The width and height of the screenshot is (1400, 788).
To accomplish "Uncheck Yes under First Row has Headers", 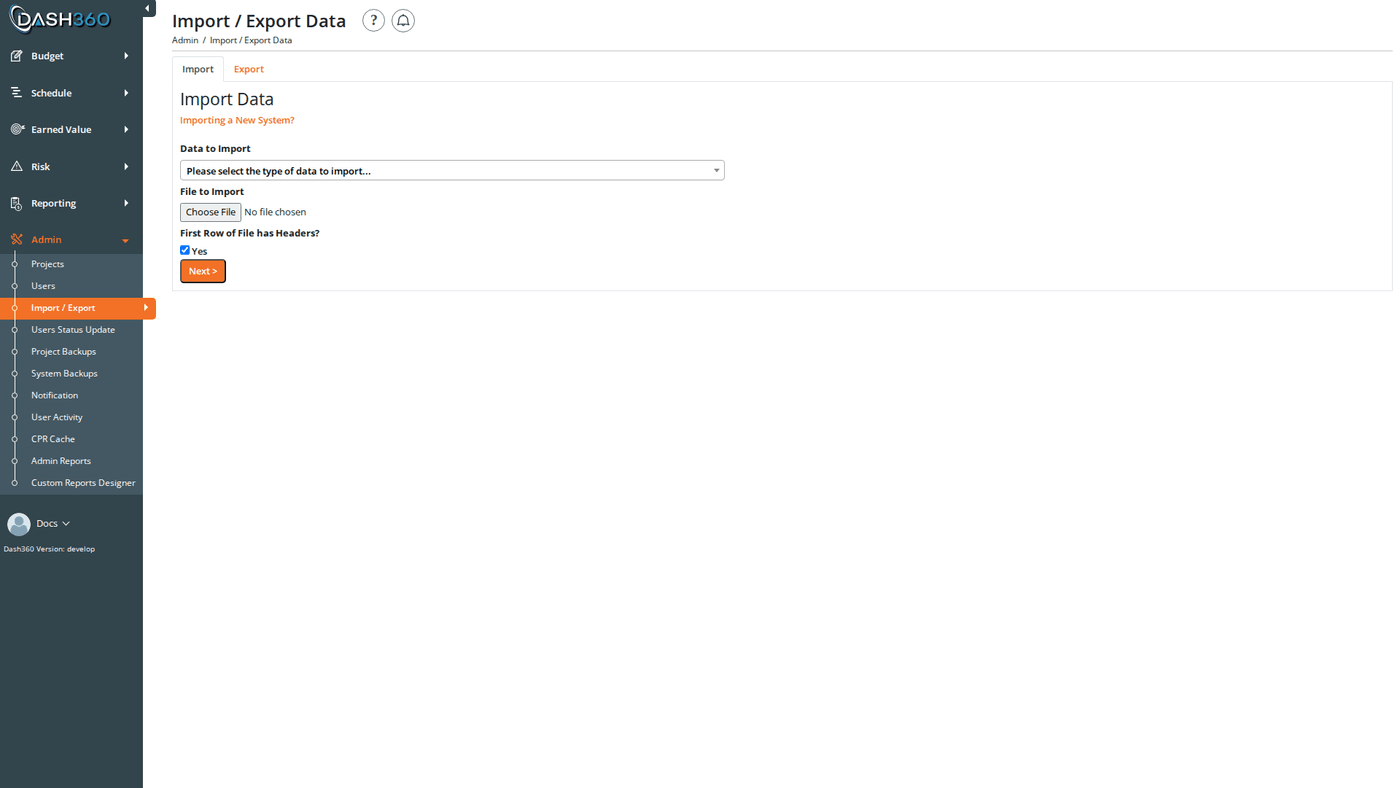I will tap(184, 249).
